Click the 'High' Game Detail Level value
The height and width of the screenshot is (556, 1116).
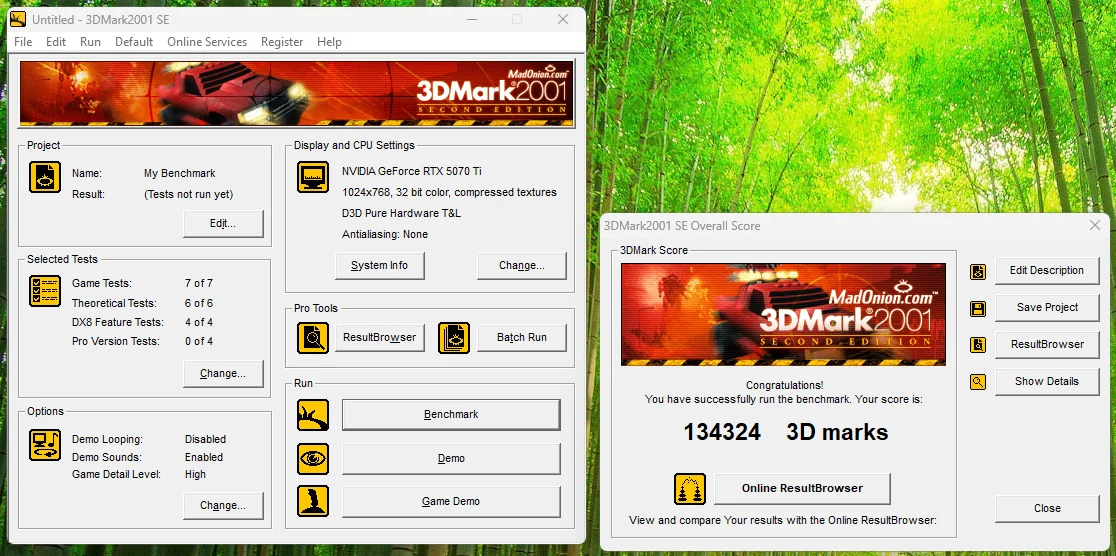tap(195, 474)
